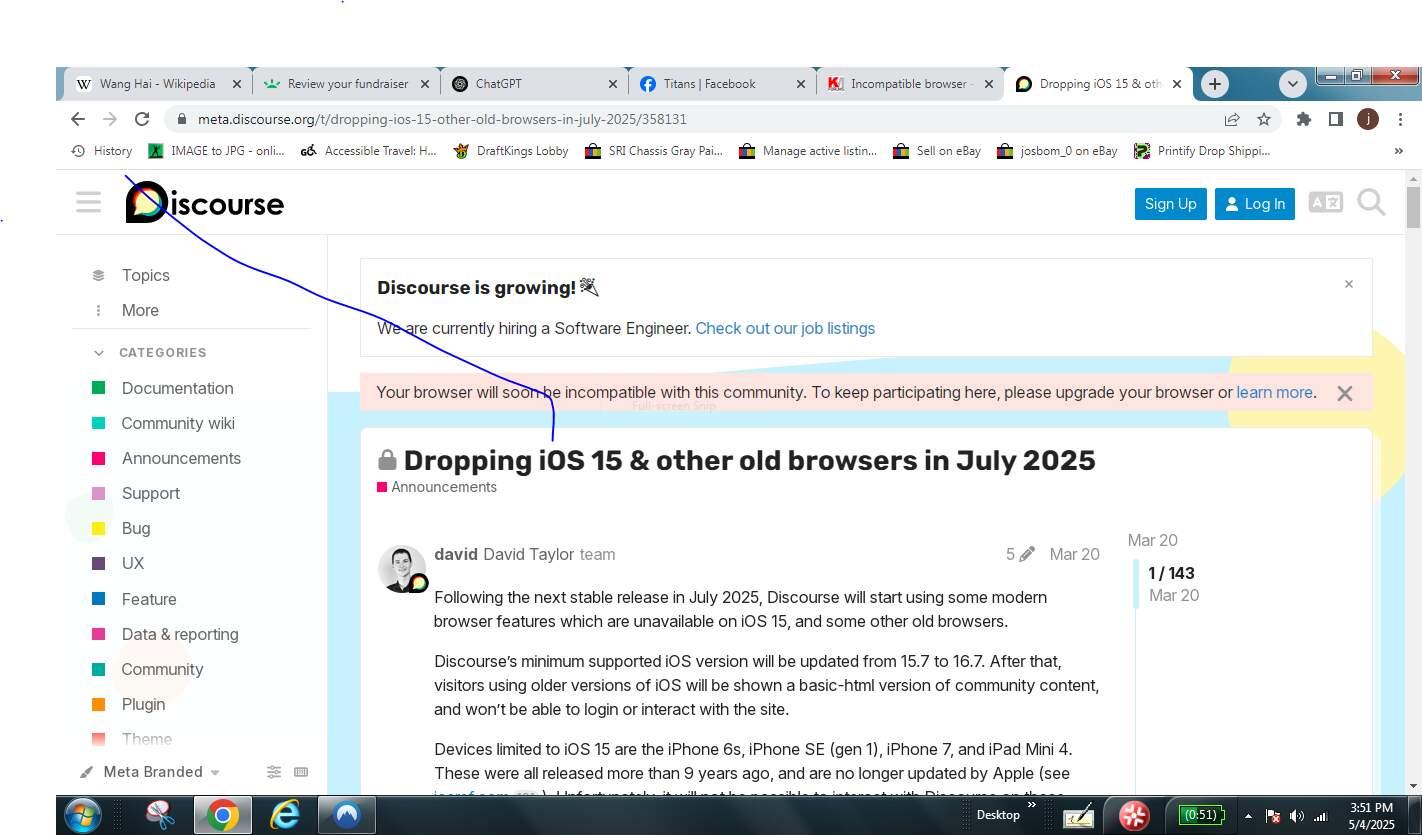
Task: Open 'Check out our job listings' link
Action: (x=785, y=328)
